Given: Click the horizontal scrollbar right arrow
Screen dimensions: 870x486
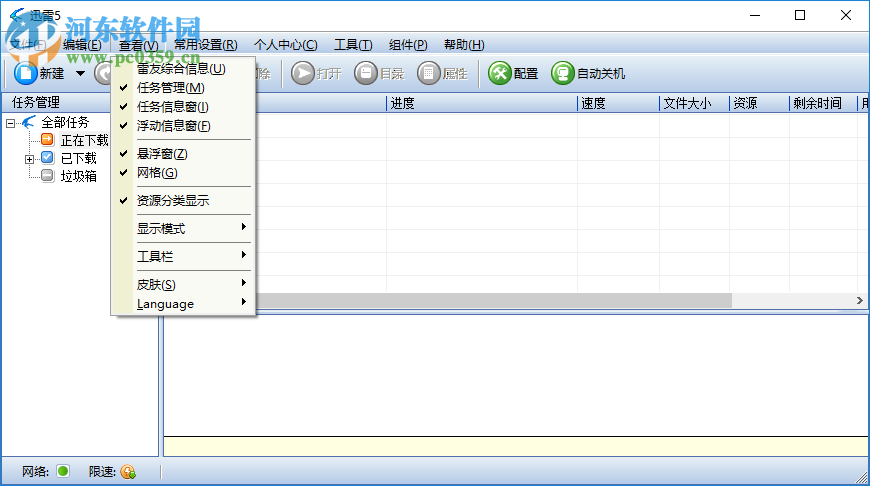Looking at the screenshot, I should point(859,300).
